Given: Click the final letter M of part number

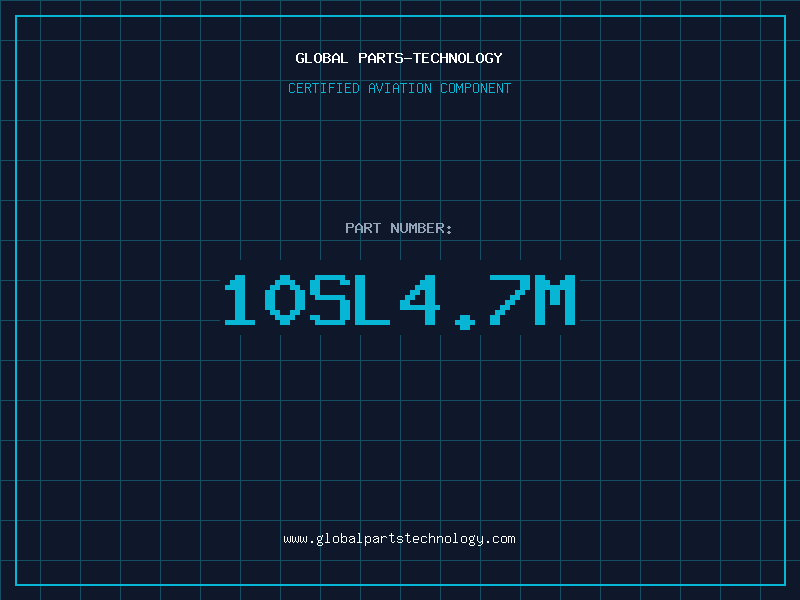Looking at the screenshot, I should 554,300.
